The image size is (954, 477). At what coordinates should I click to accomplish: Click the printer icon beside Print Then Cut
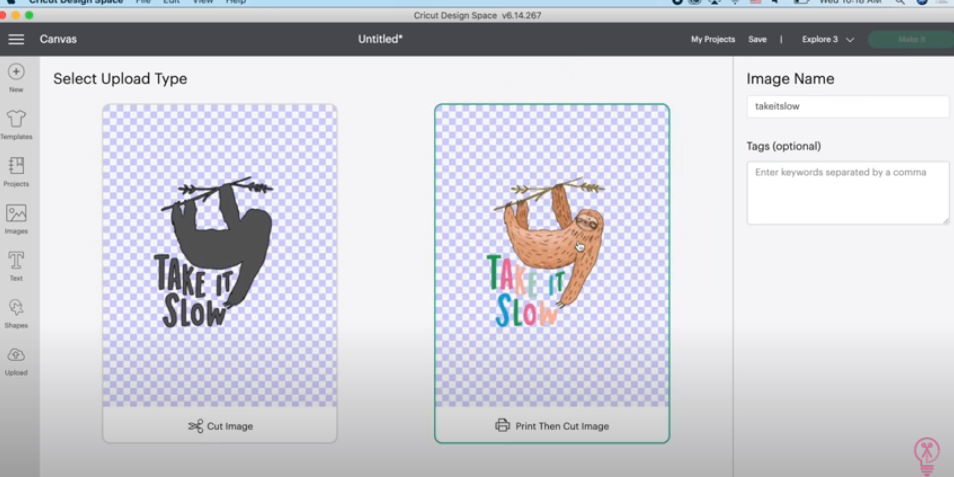click(x=503, y=426)
